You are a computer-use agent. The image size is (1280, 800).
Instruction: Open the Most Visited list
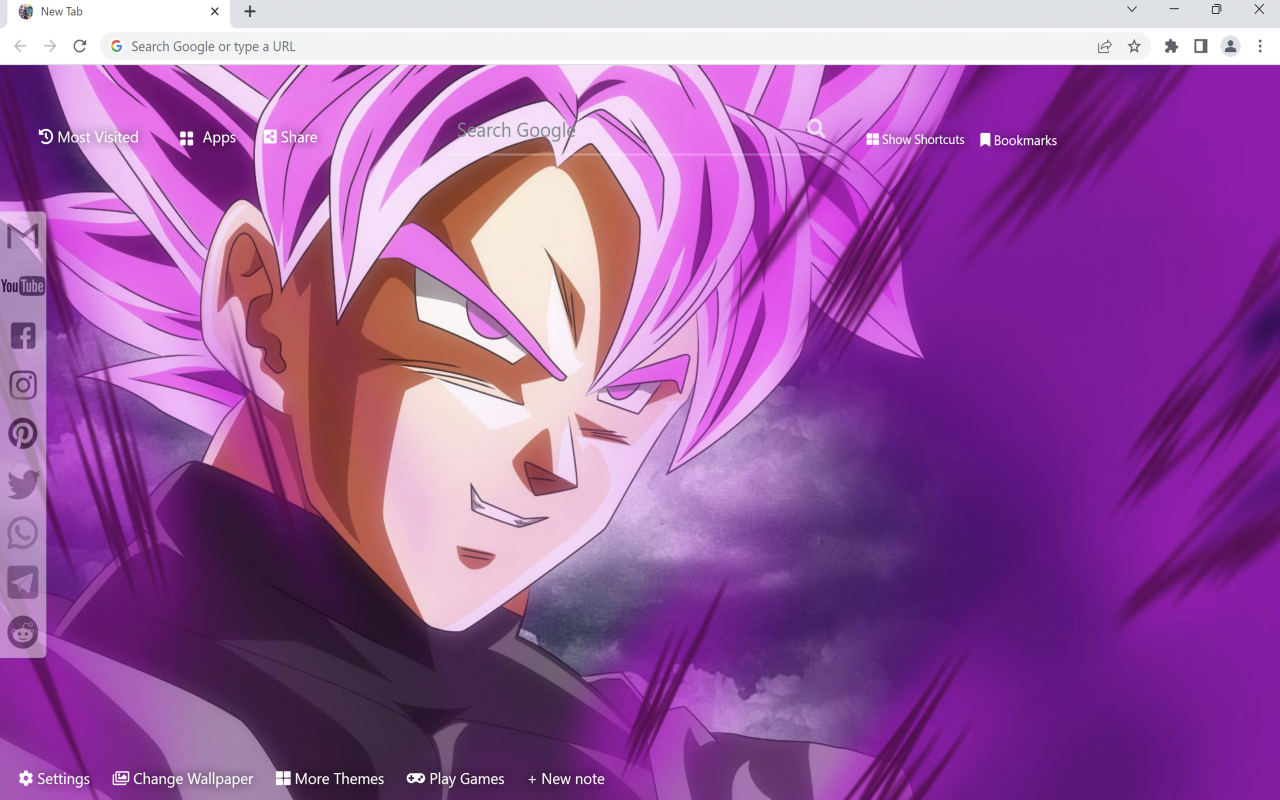[x=88, y=137]
